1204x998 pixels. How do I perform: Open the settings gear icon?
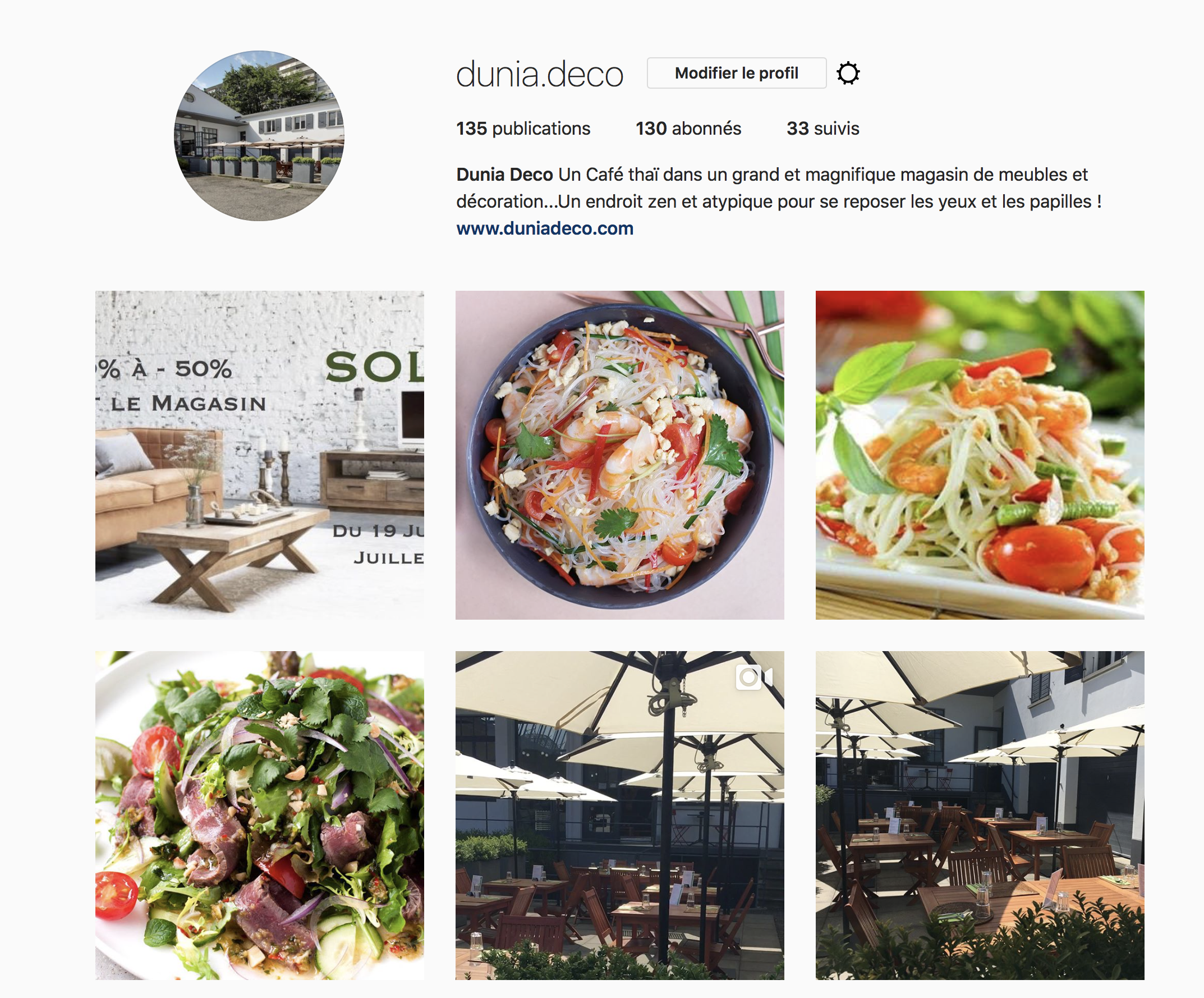tap(848, 74)
